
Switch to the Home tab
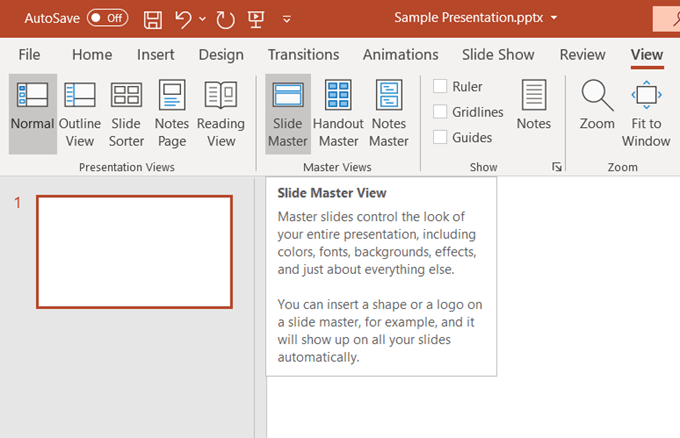click(92, 55)
